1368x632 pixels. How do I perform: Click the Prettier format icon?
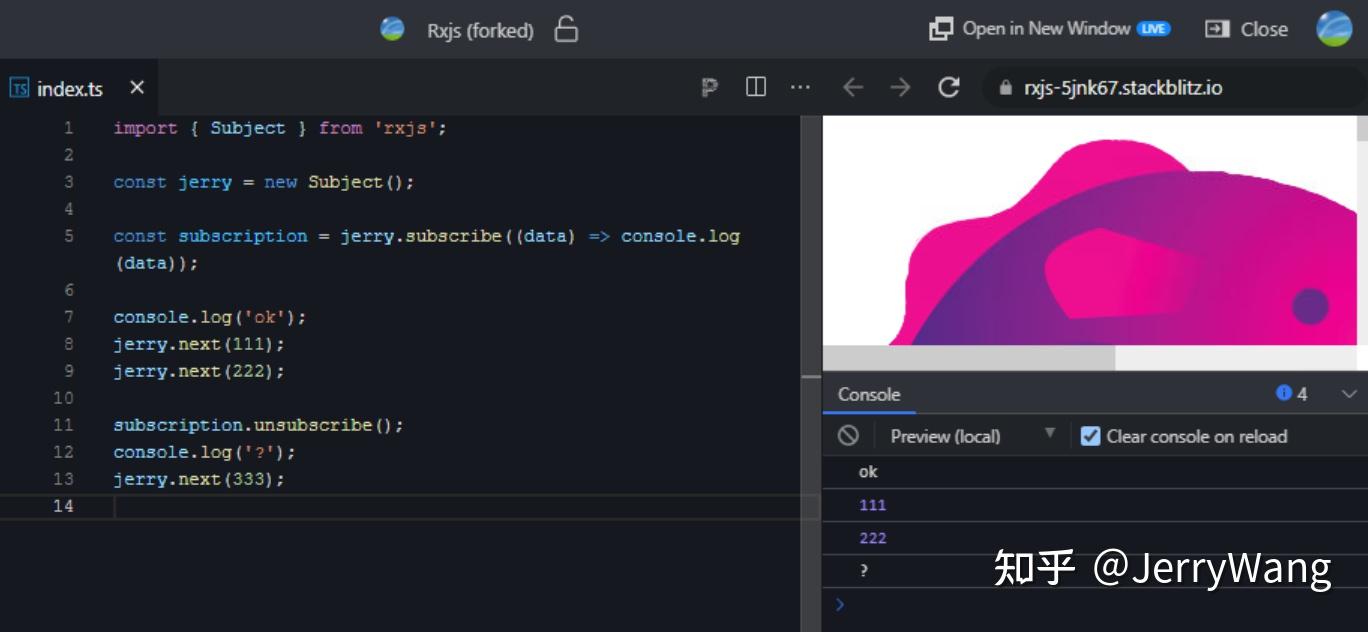pyautogui.click(x=710, y=87)
